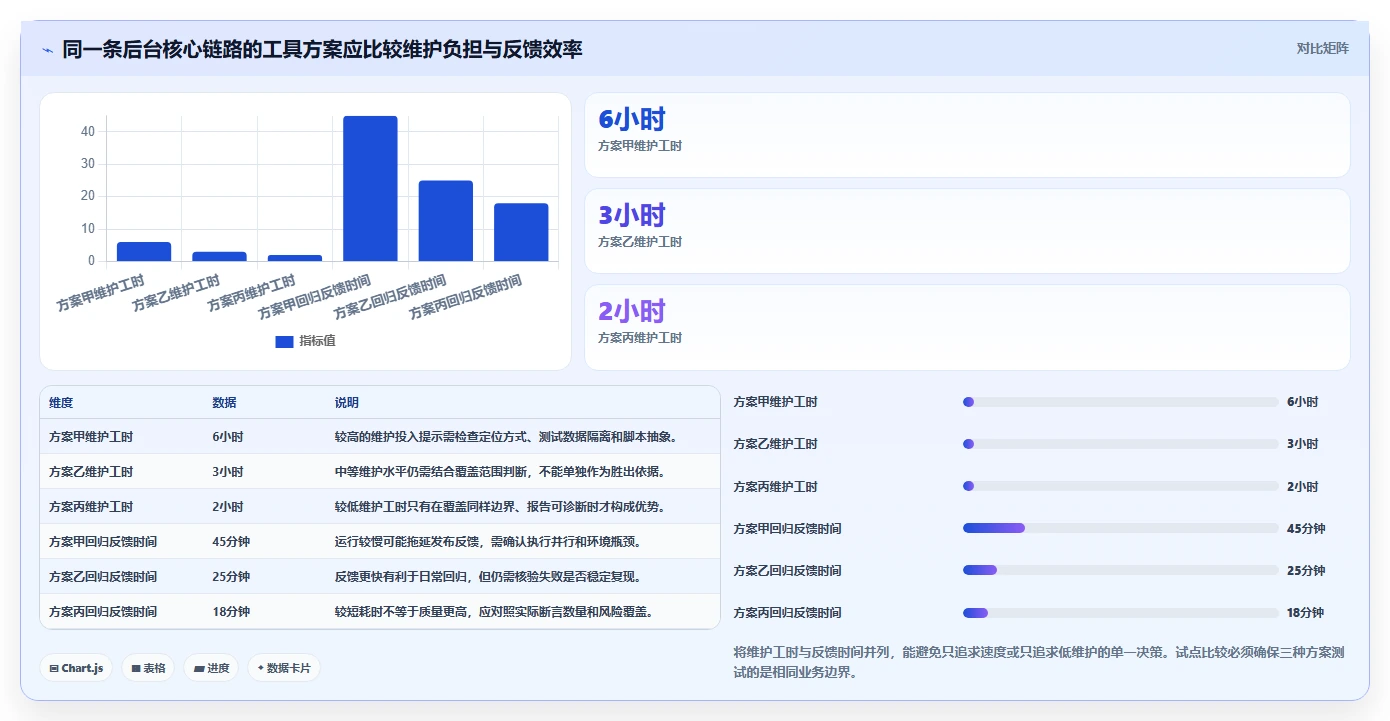The width and height of the screenshot is (1390, 721).
Task: Click the header icon beside the title
Action: pyautogui.click(x=47, y=49)
